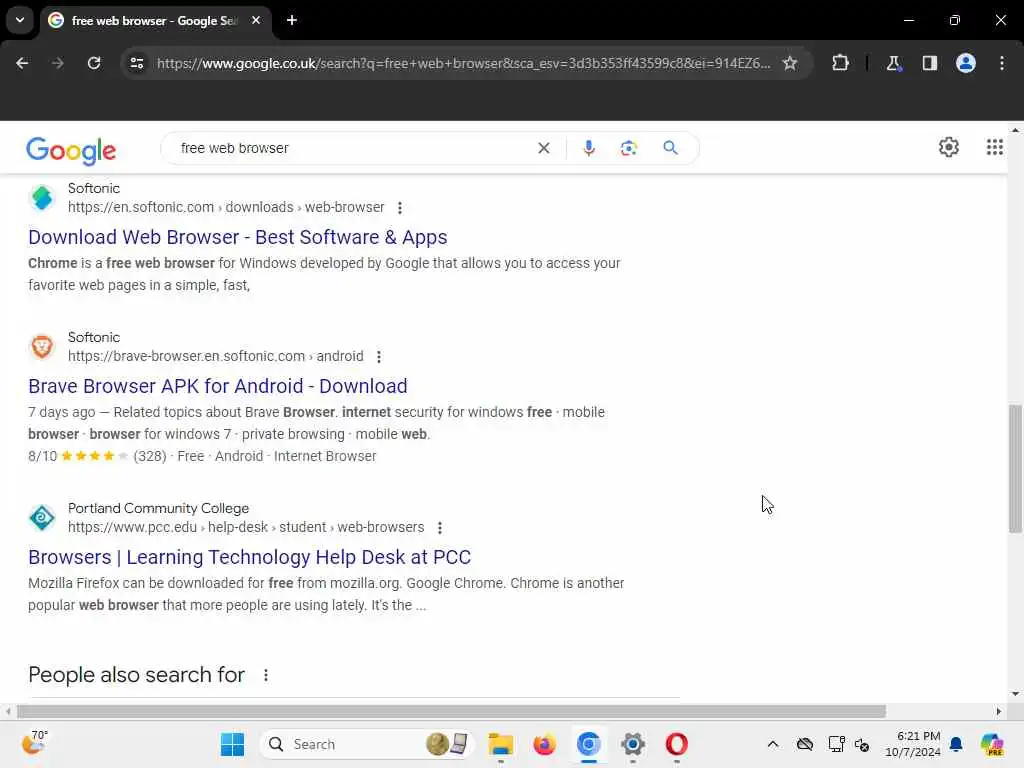The image size is (1024, 768).
Task: Click the vertical scrollbar thumb
Action: click(1015, 469)
